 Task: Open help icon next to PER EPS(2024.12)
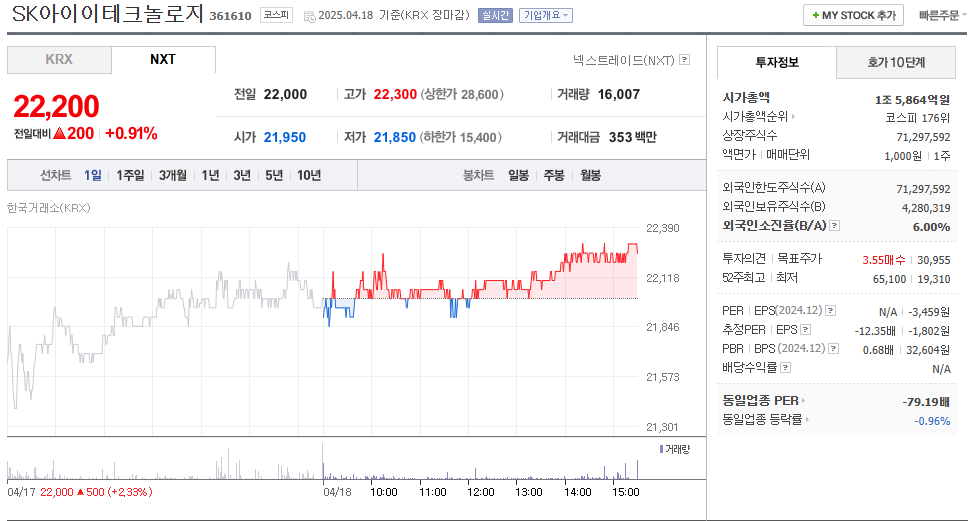(831, 310)
